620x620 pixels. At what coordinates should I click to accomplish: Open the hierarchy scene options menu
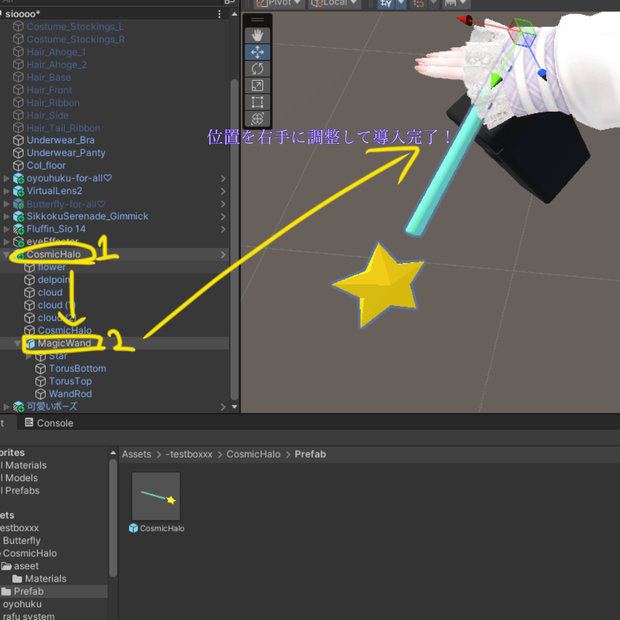click(x=219, y=14)
